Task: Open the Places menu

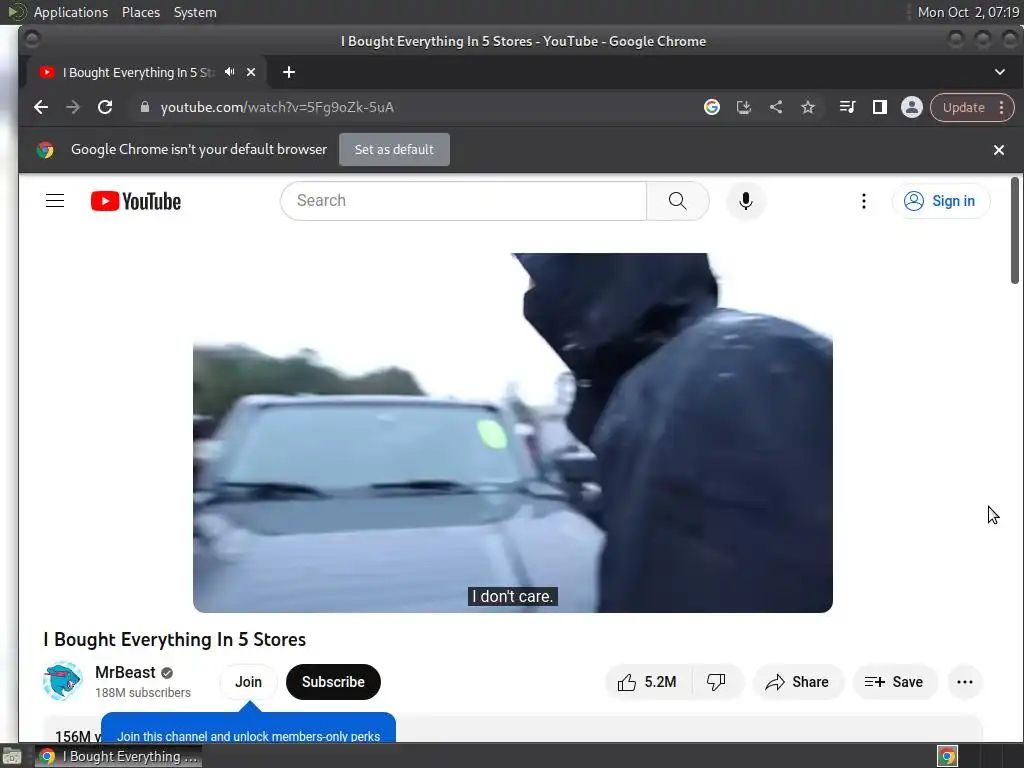Action: click(140, 12)
